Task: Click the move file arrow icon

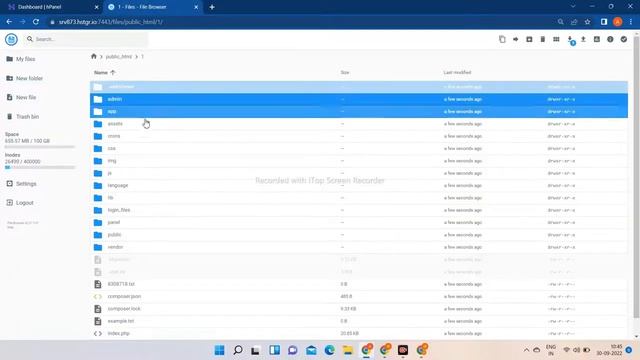Action: (x=516, y=39)
